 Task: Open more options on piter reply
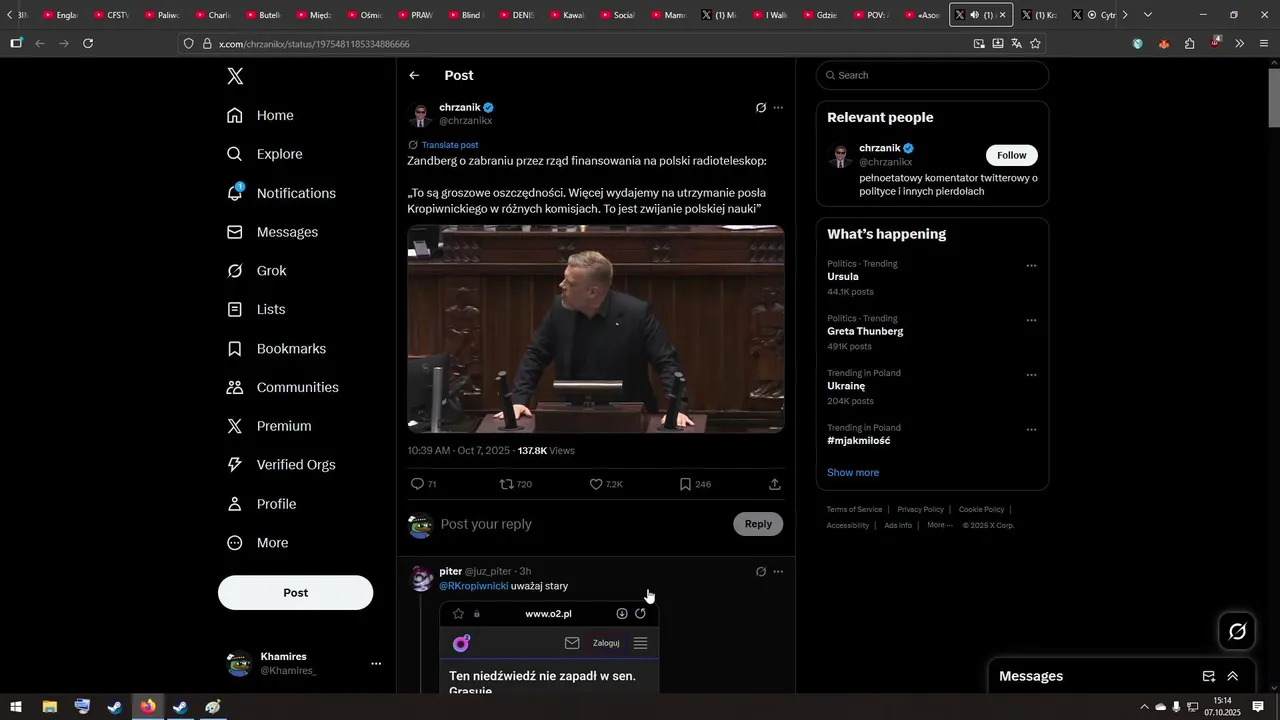click(x=778, y=572)
